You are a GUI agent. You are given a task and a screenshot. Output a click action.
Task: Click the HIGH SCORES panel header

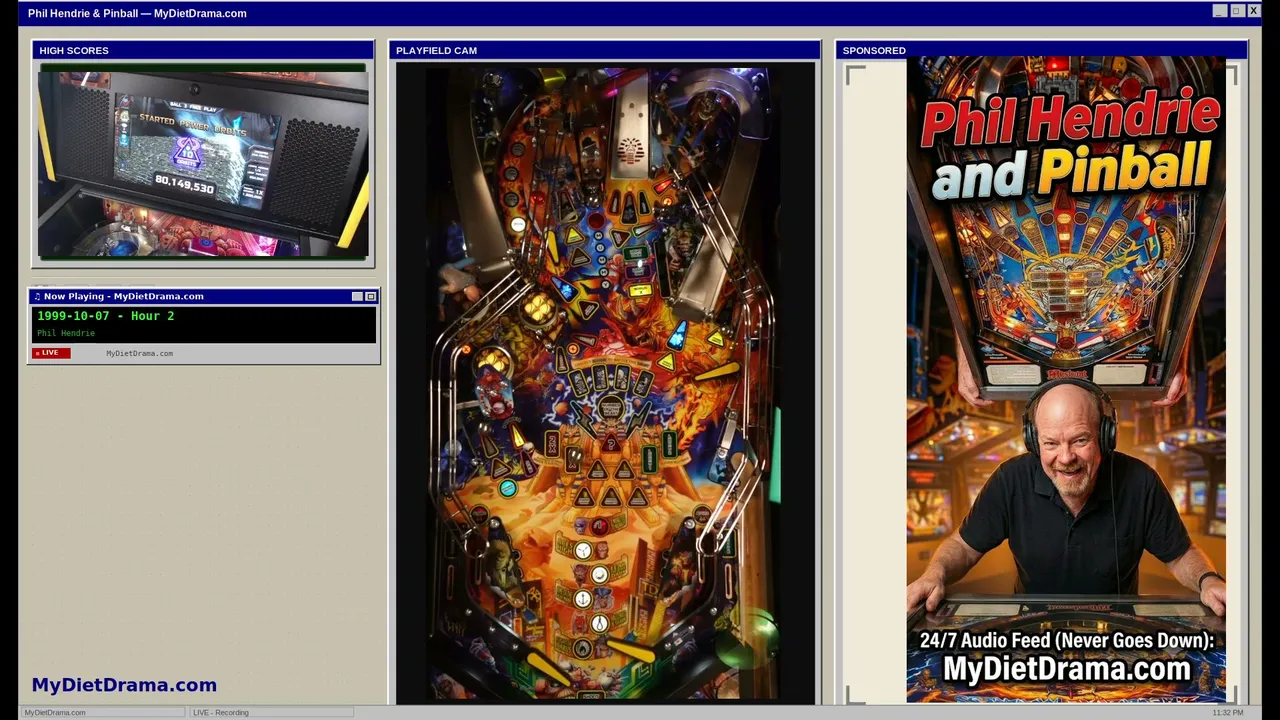[x=203, y=50]
